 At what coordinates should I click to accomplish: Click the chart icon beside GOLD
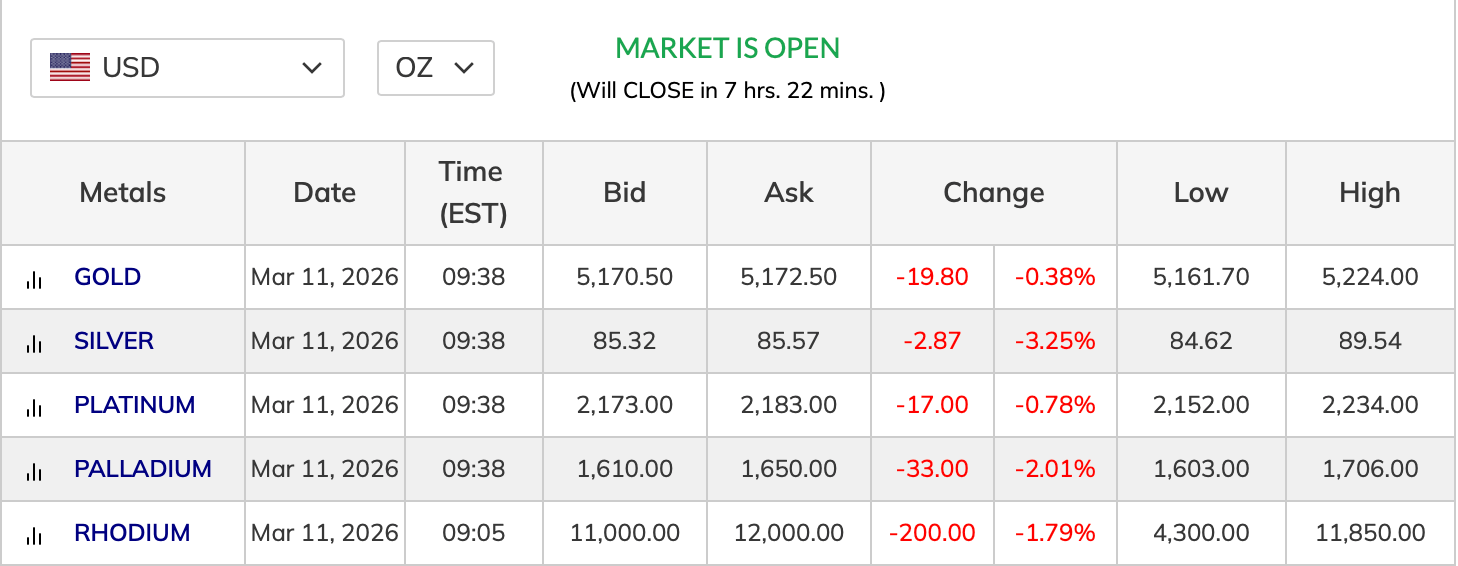click(35, 280)
